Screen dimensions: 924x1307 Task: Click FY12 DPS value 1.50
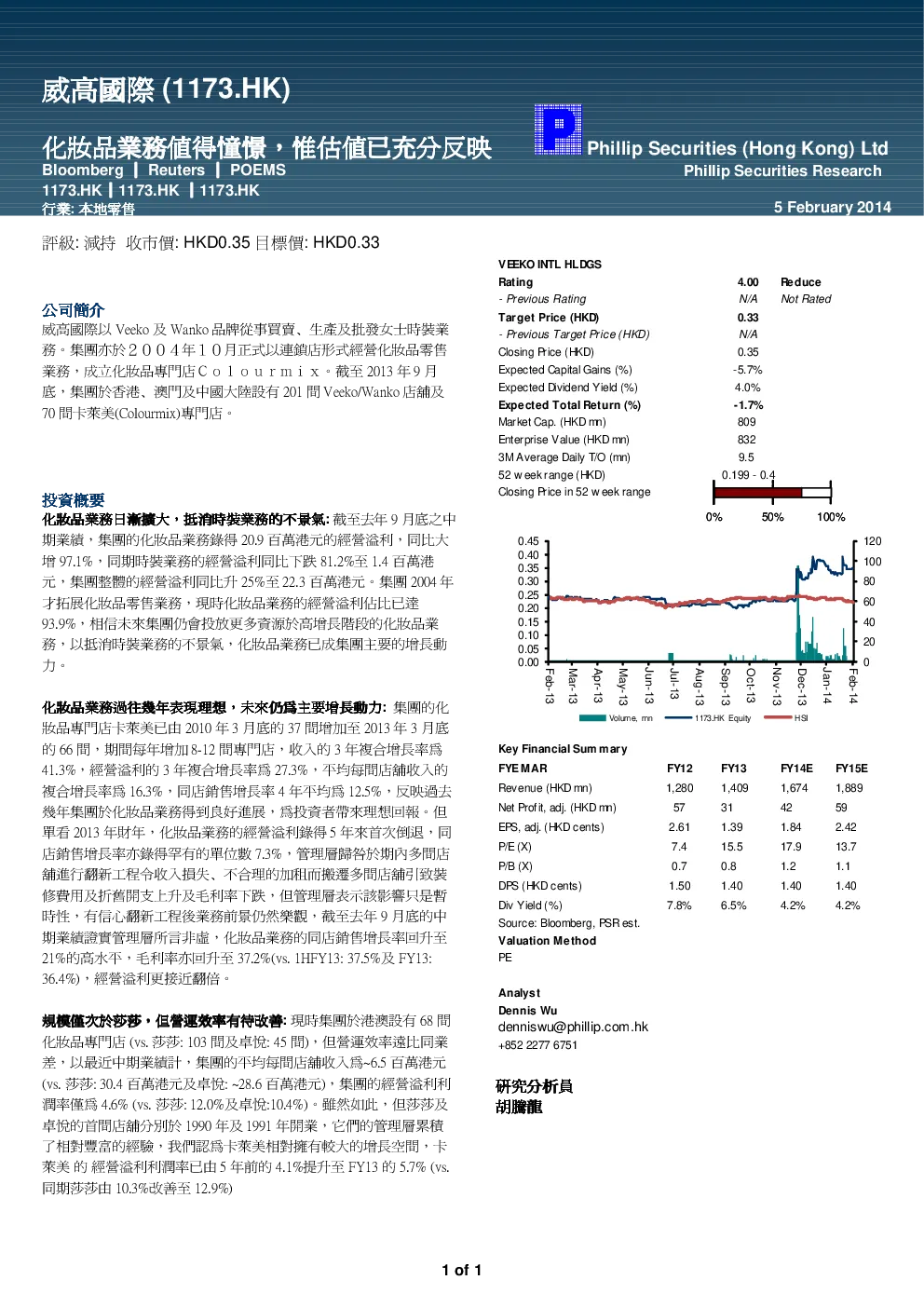click(x=679, y=886)
